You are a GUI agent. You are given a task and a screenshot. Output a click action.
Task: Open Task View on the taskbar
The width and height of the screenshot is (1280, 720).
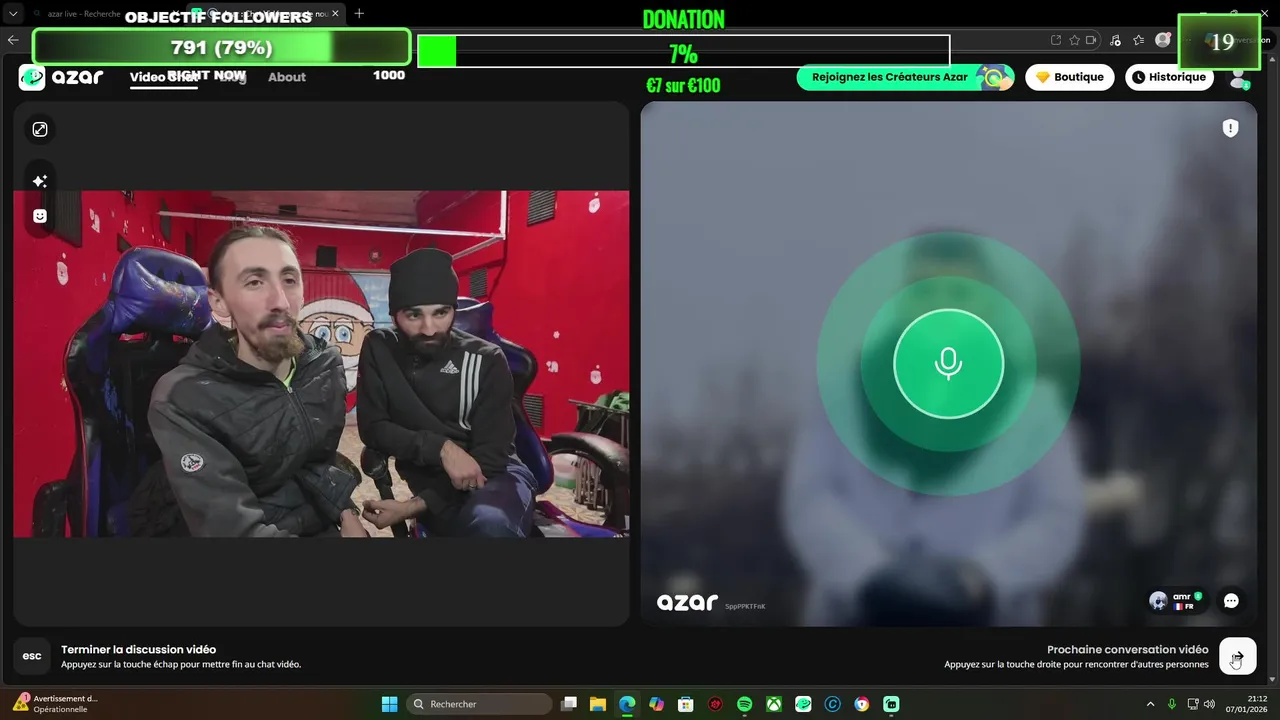coord(569,704)
